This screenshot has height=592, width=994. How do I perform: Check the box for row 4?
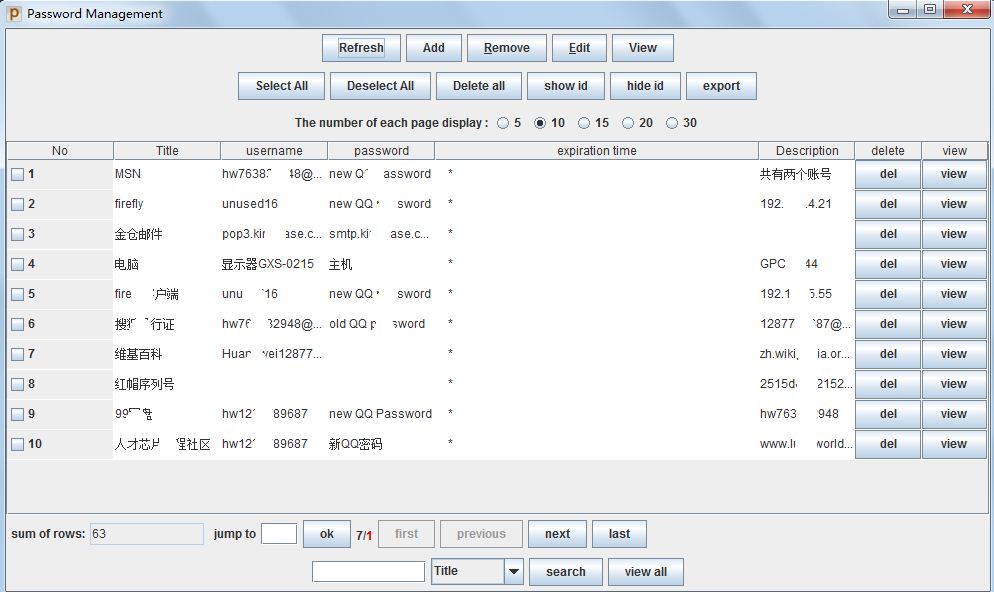click(17, 264)
